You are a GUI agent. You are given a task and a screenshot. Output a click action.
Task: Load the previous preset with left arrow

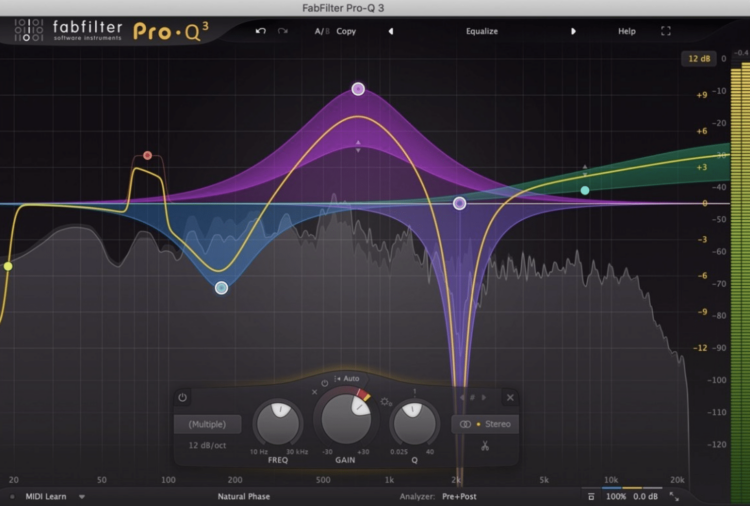pyautogui.click(x=391, y=31)
